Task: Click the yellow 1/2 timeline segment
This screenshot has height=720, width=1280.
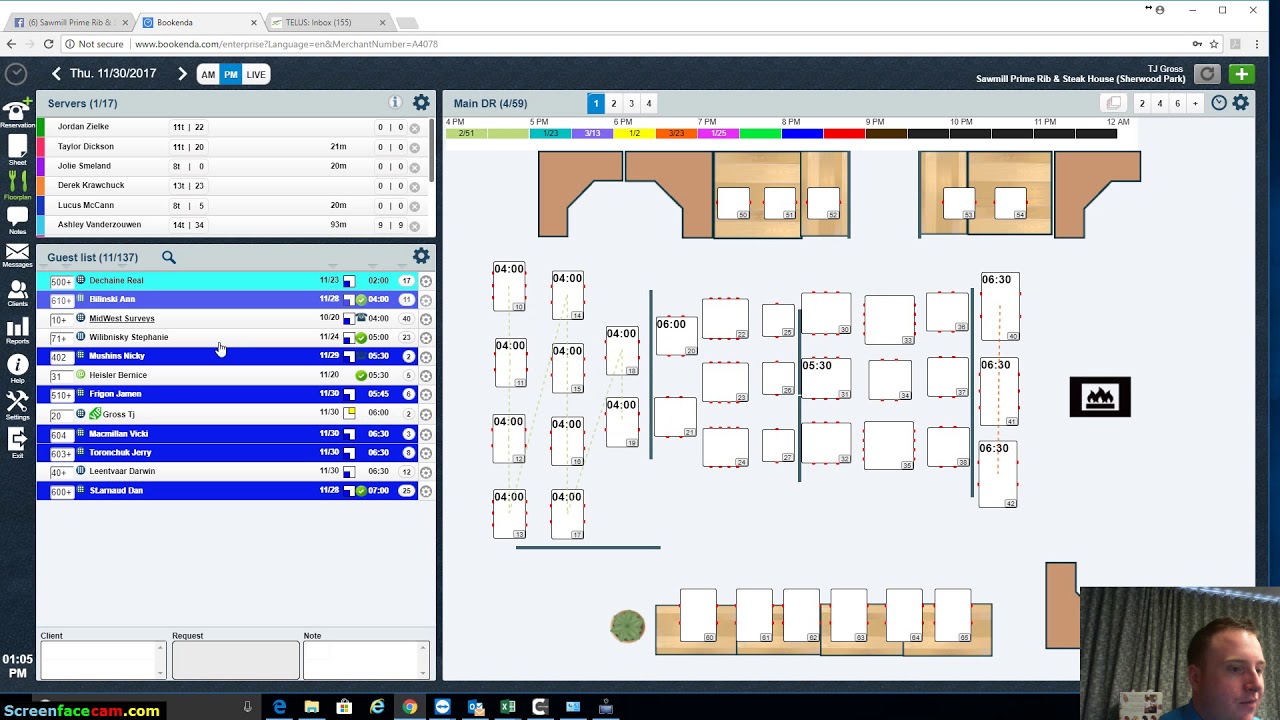Action: 634,133
